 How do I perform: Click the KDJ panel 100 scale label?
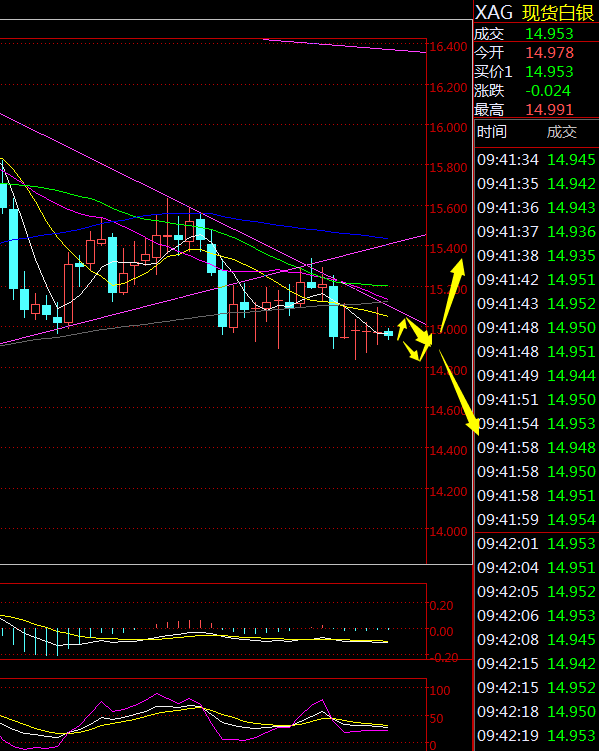tap(440, 690)
